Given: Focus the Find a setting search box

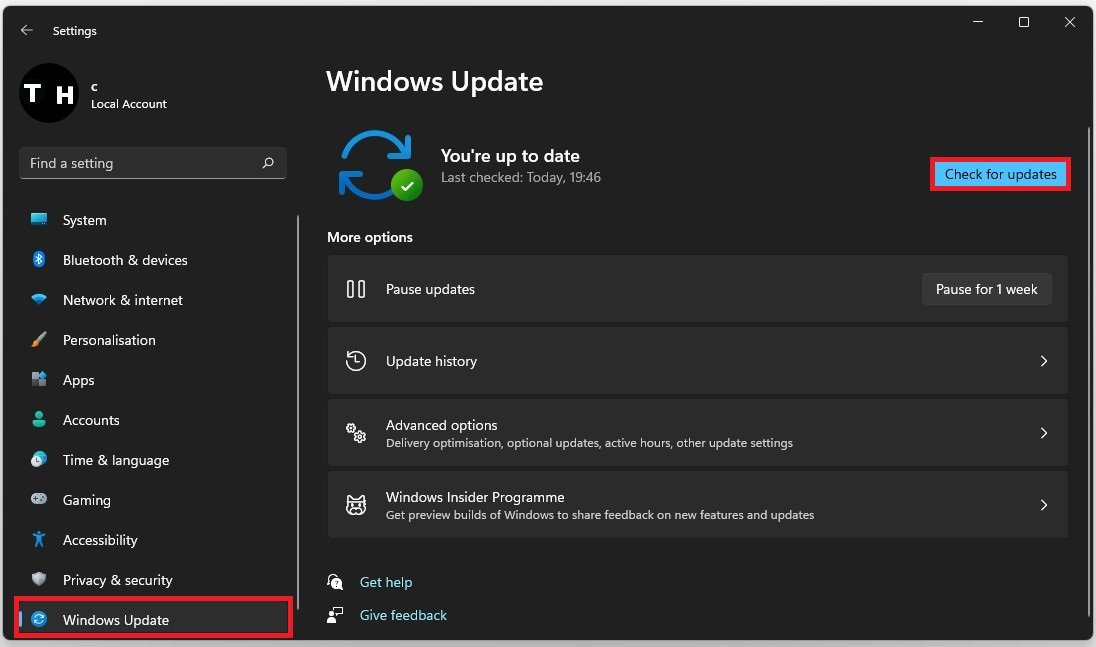Looking at the screenshot, I should point(140,163).
